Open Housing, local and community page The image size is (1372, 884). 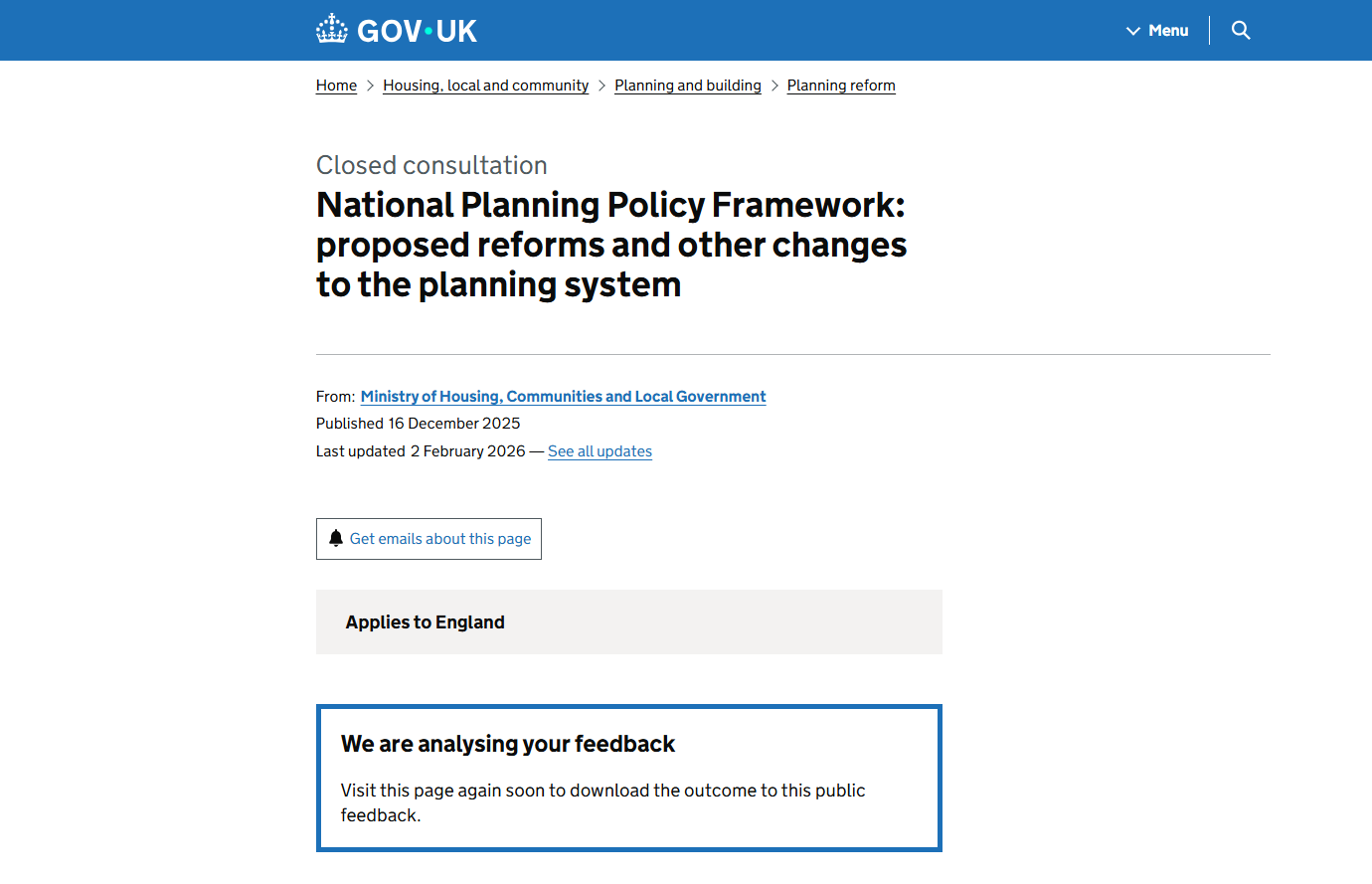485,86
